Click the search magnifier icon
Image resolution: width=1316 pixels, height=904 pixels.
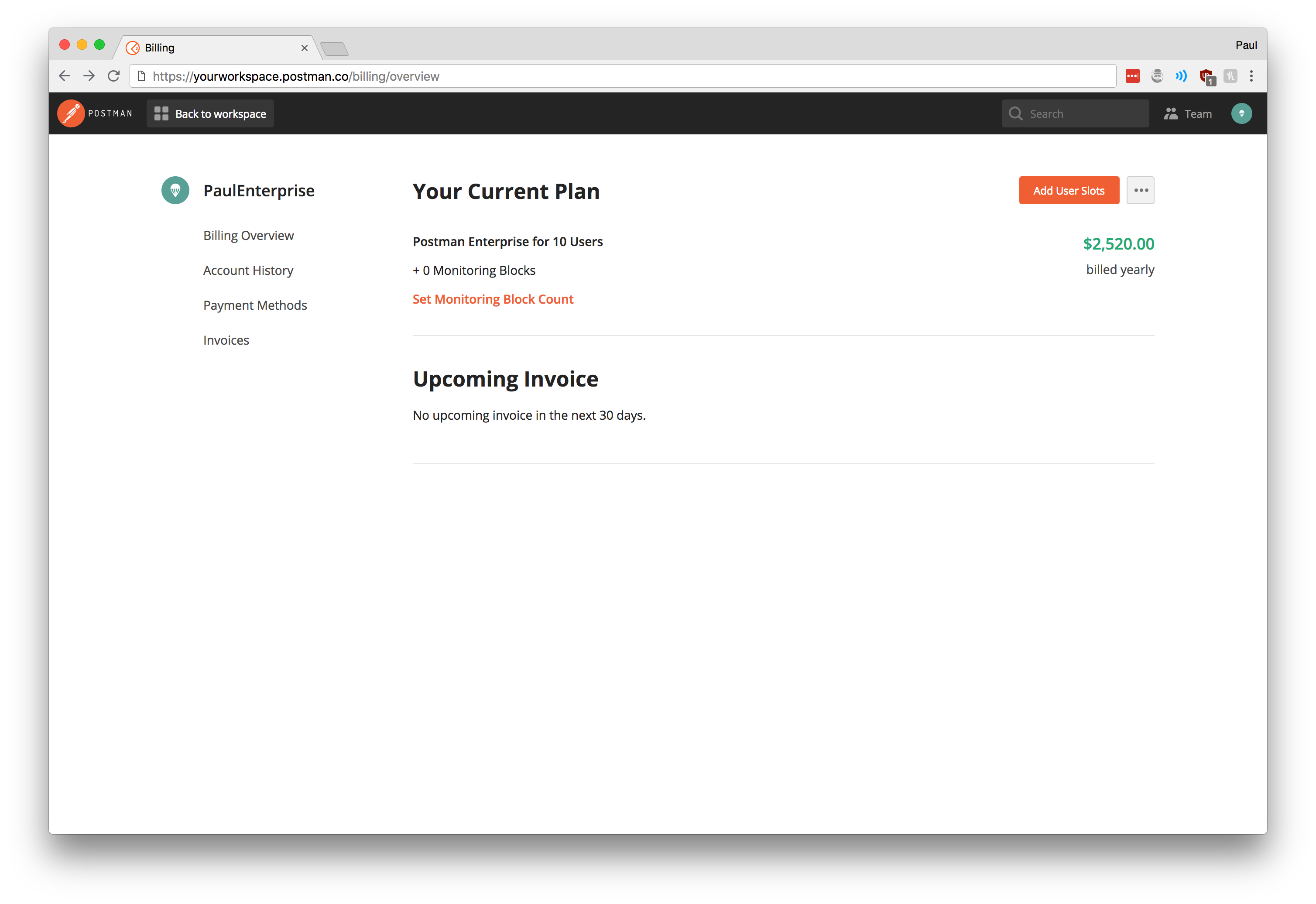tap(1015, 114)
